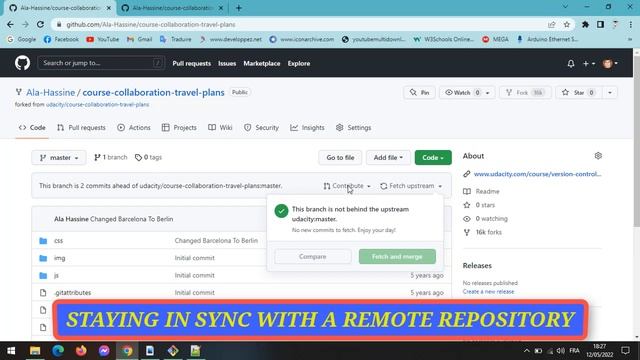Jump to Readme in About sidebar
This screenshot has width=640, height=360.
coord(487,191)
